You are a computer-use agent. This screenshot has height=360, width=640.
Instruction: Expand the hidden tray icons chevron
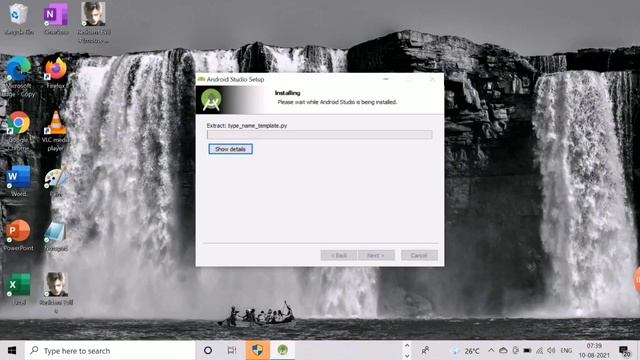point(491,351)
